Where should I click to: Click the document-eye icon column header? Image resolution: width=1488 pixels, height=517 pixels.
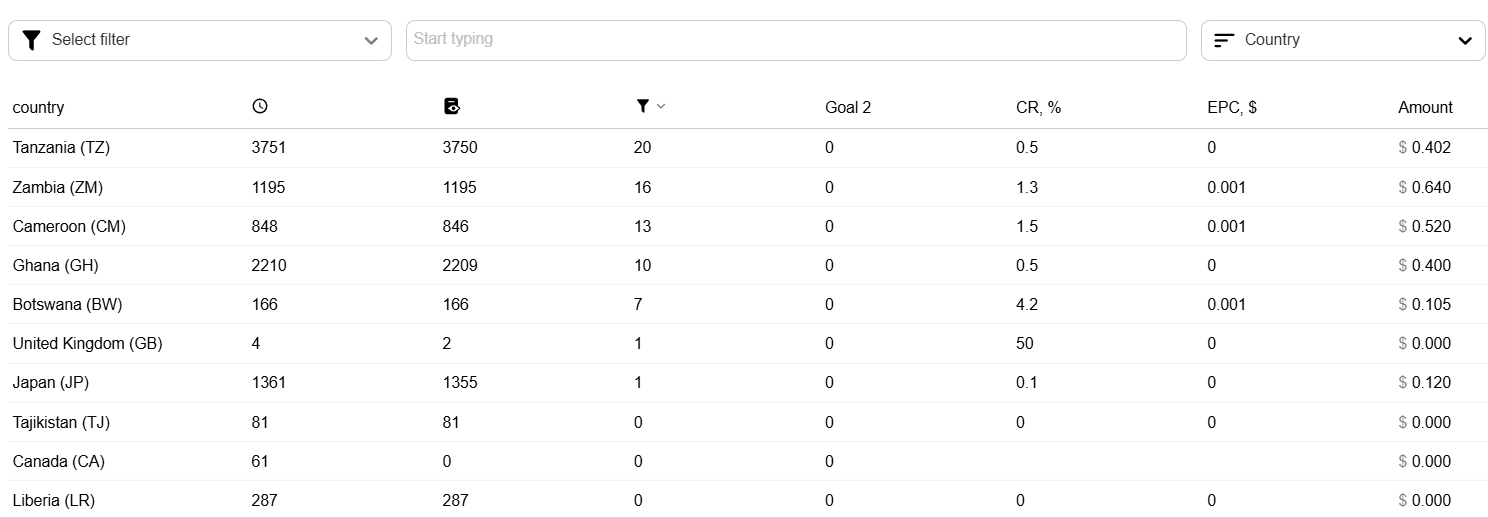click(451, 107)
